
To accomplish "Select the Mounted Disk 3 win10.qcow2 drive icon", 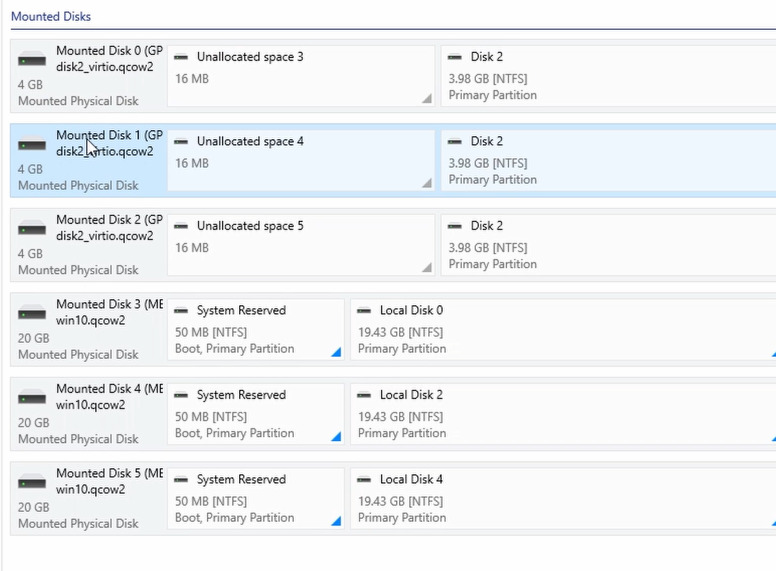I will click(32, 314).
